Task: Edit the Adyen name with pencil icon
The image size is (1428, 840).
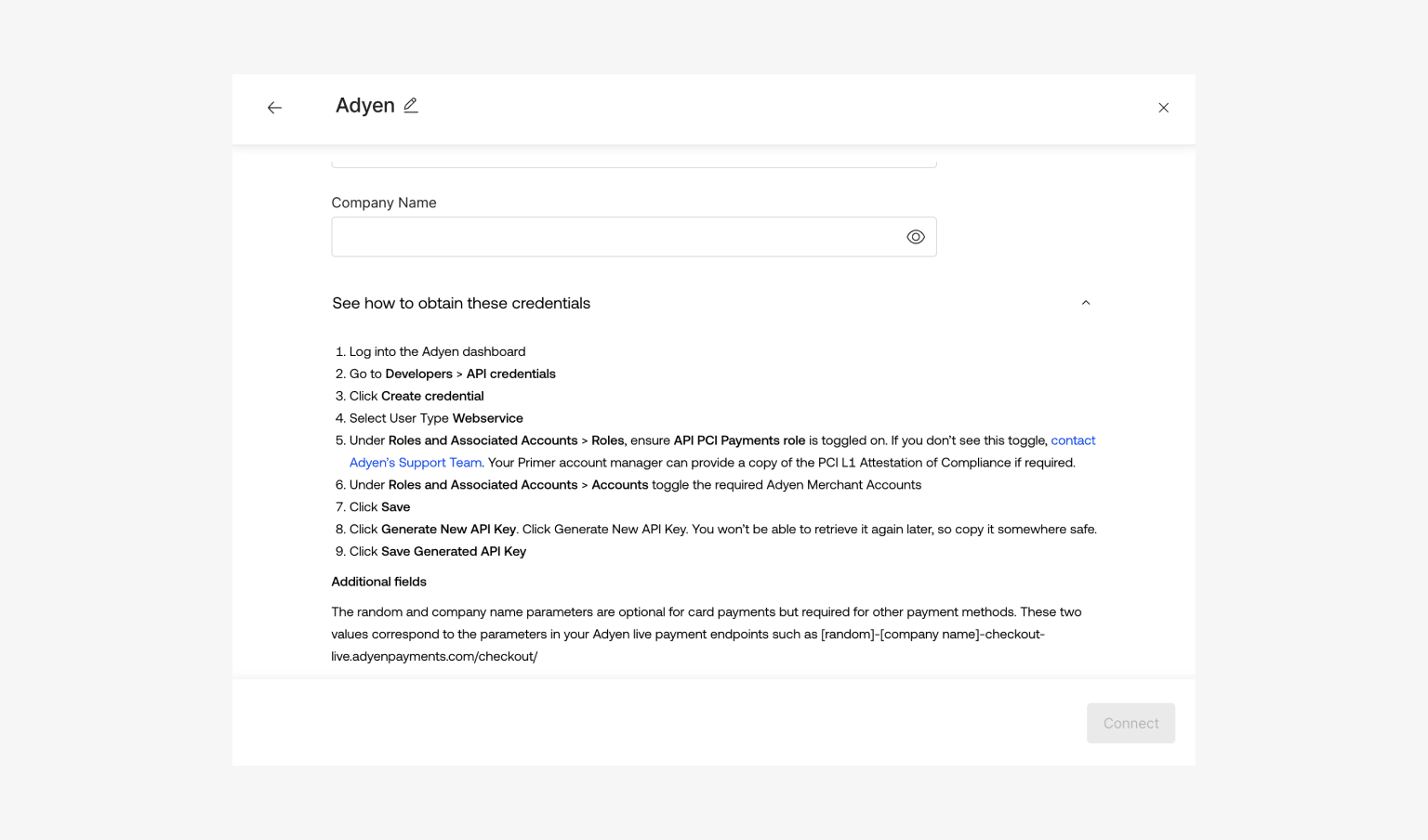Action: tap(411, 106)
